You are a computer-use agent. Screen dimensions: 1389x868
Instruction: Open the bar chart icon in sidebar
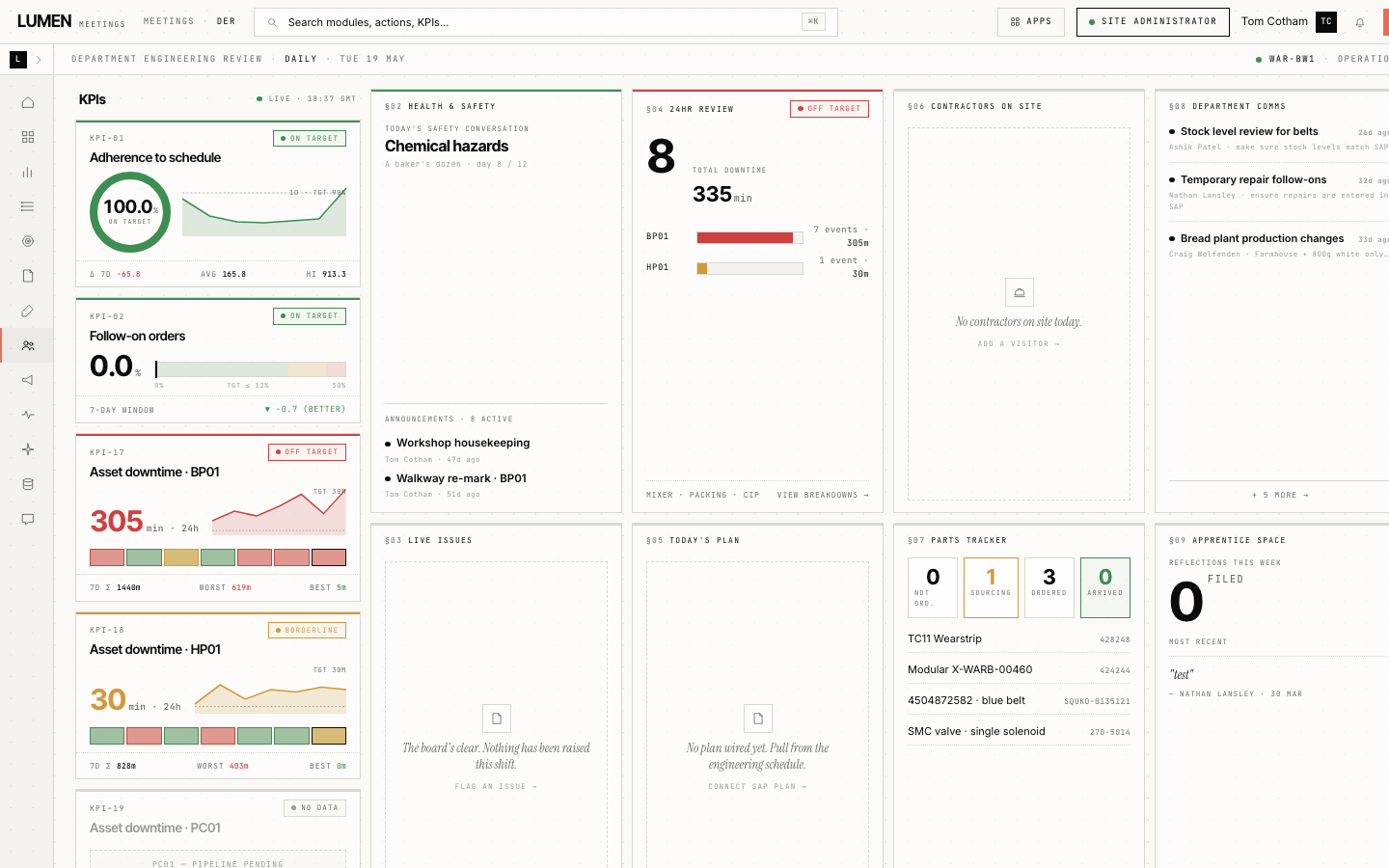[x=28, y=172]
